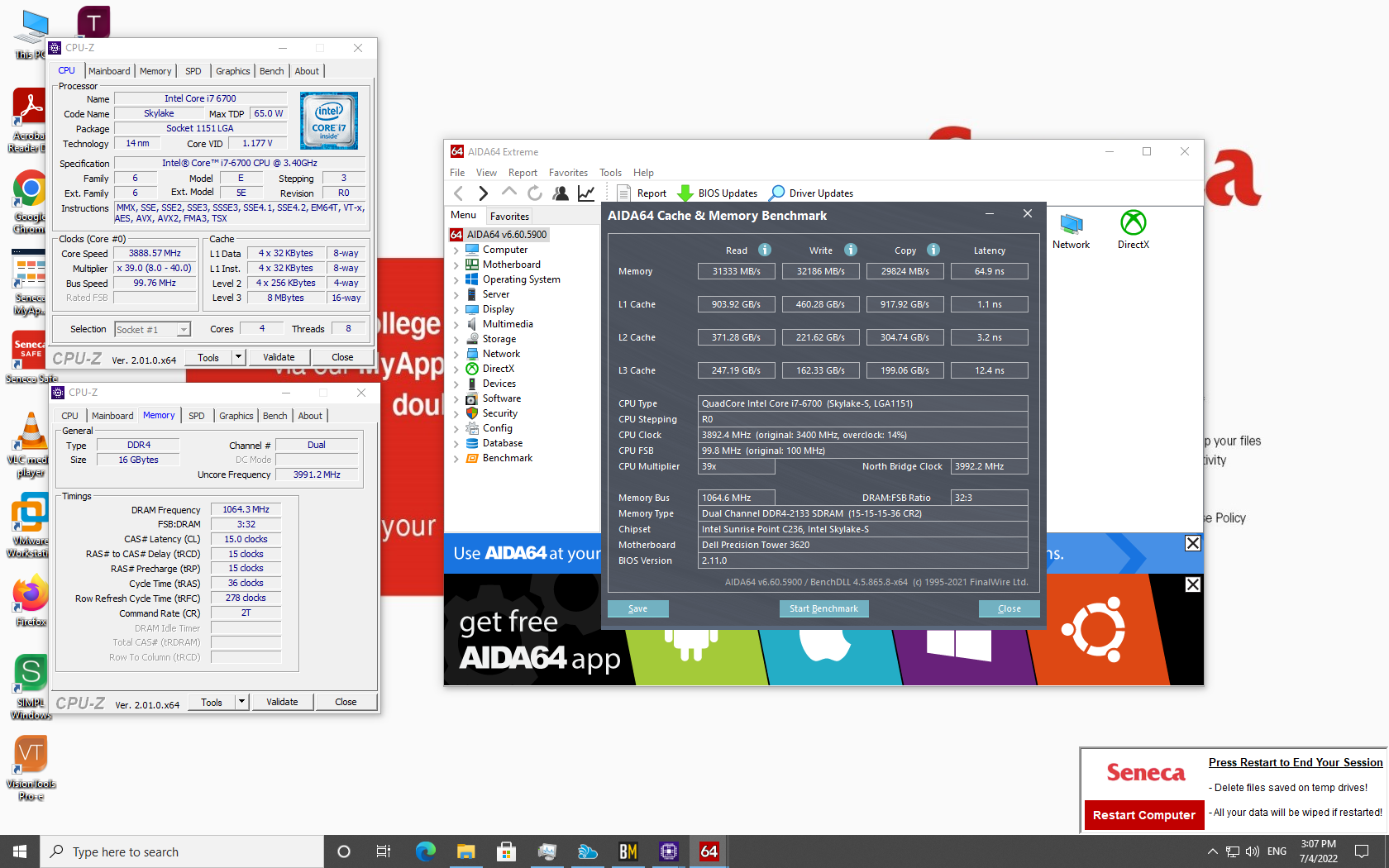Open Microsoft Edge in the taskbar
Viewport: 1389px width, 868px height.
[426, 851]
